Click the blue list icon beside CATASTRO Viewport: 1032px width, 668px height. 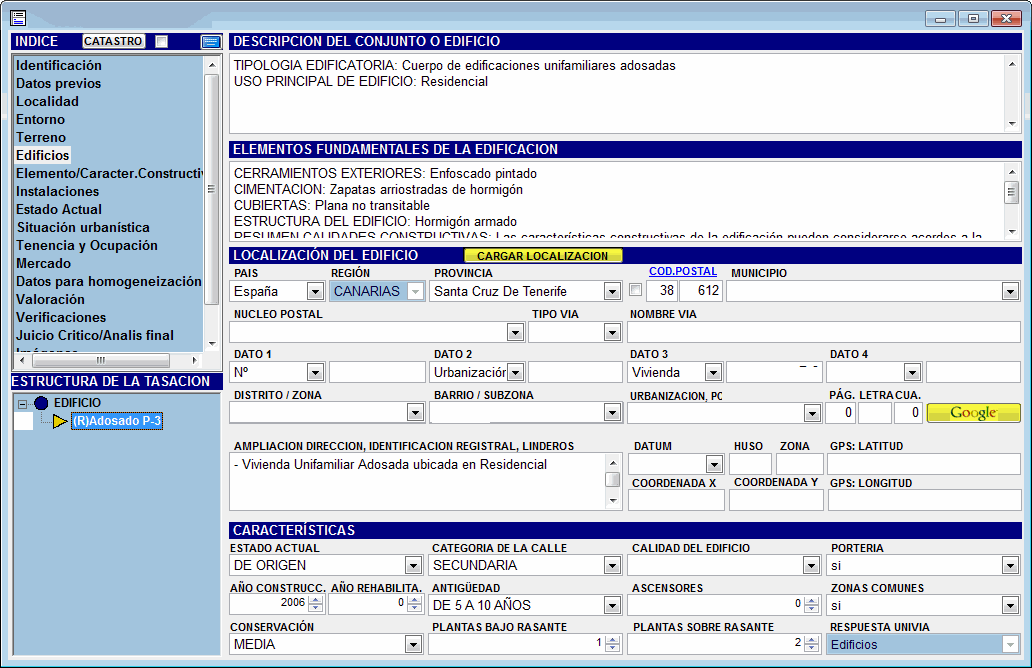click(211, 42)
